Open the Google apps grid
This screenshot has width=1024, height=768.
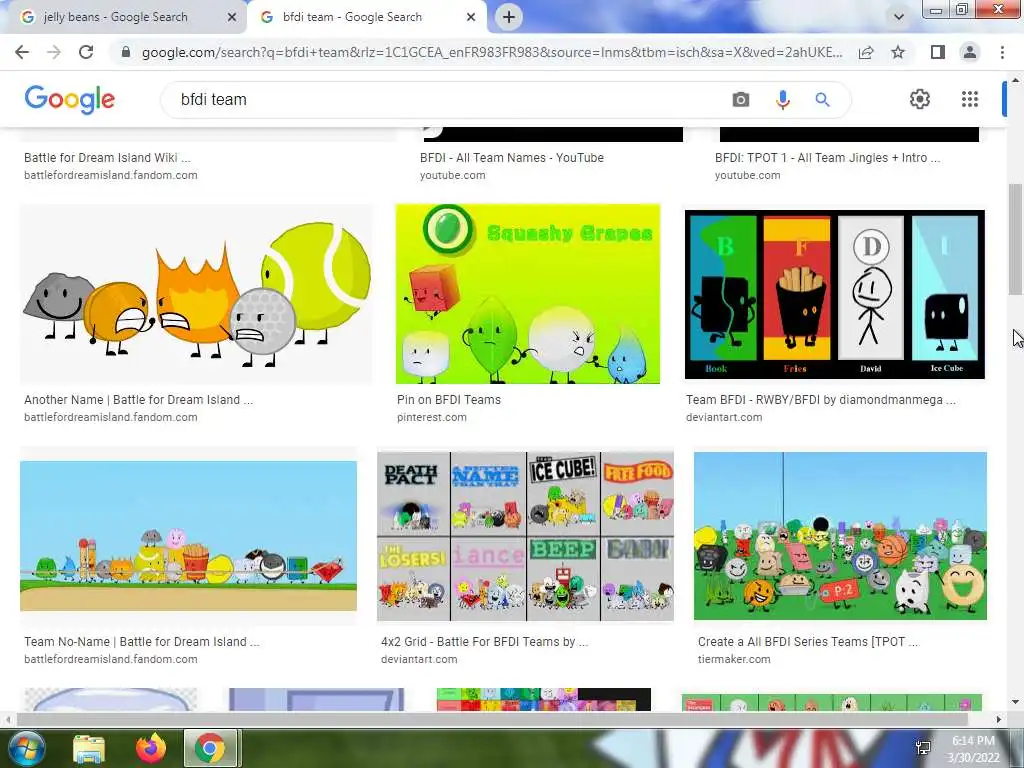pos(970,99)
